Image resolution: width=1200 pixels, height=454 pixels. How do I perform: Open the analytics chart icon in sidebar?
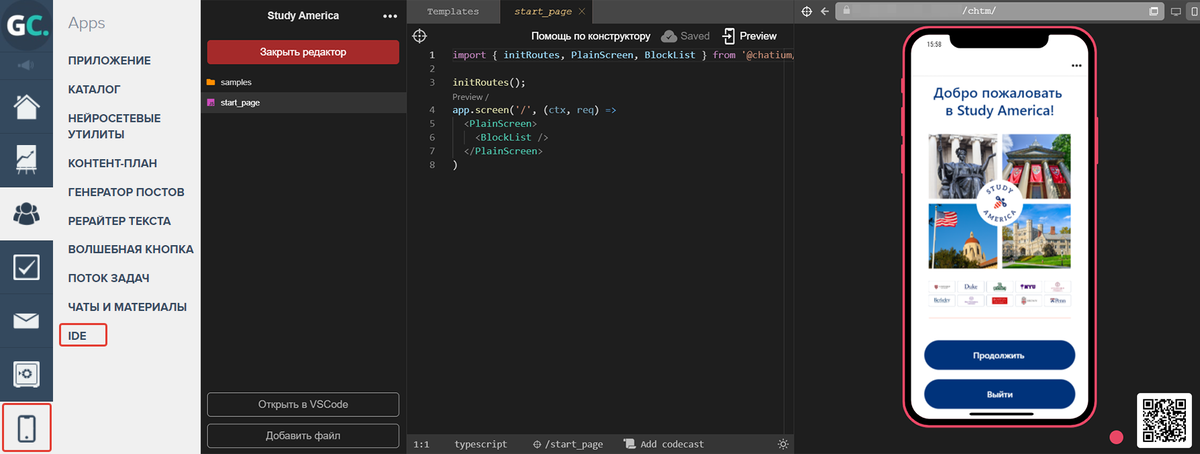[26, 158]
